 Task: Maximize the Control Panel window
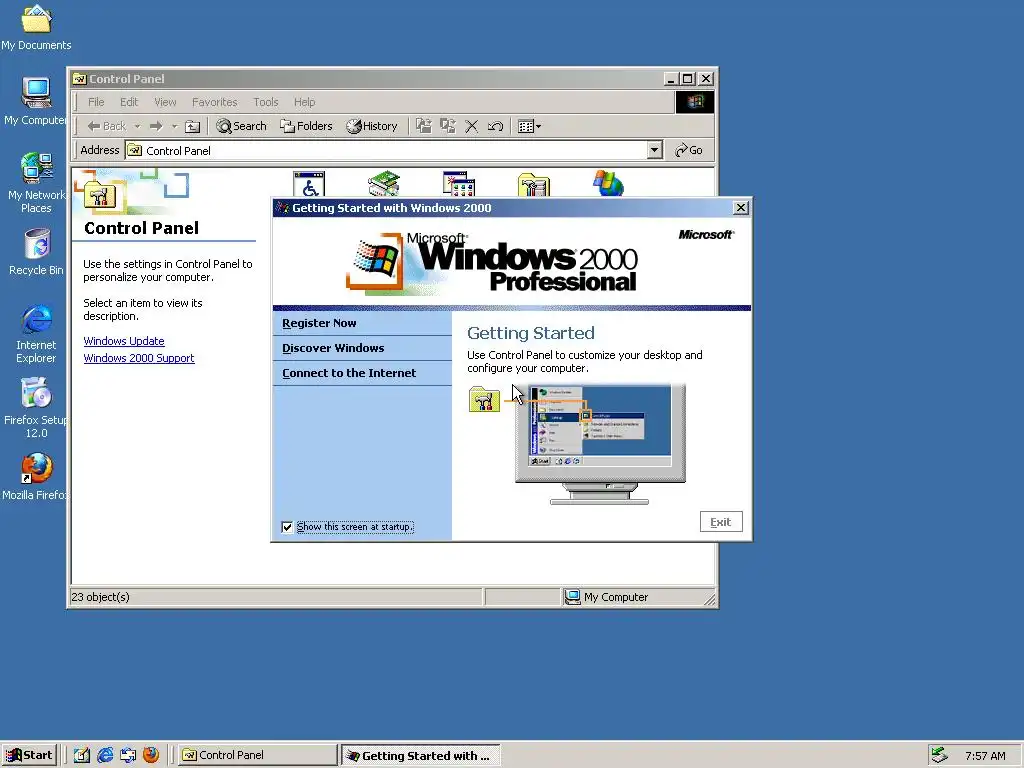(688, 79)
